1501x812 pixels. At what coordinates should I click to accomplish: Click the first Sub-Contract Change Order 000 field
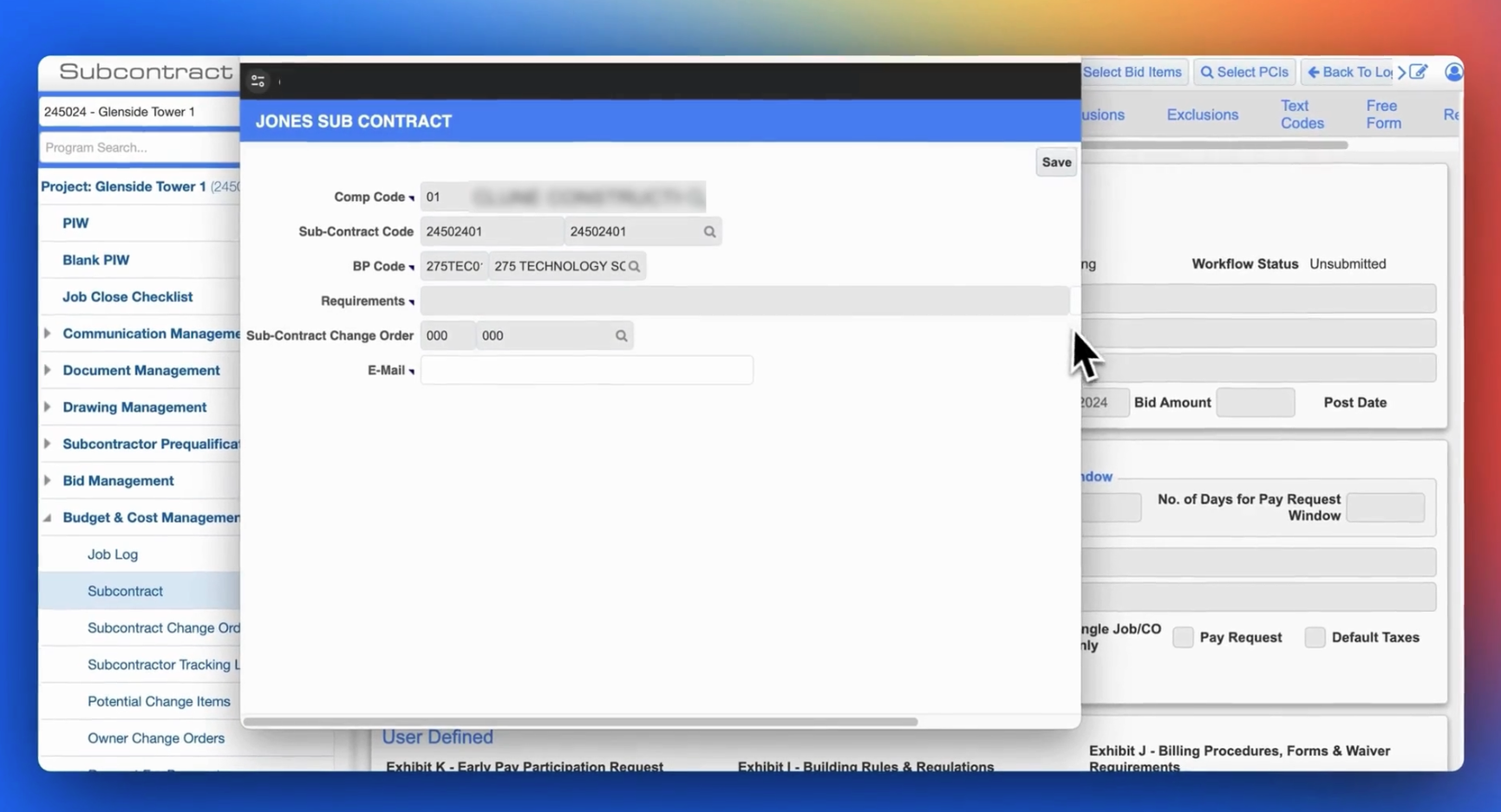447,335
